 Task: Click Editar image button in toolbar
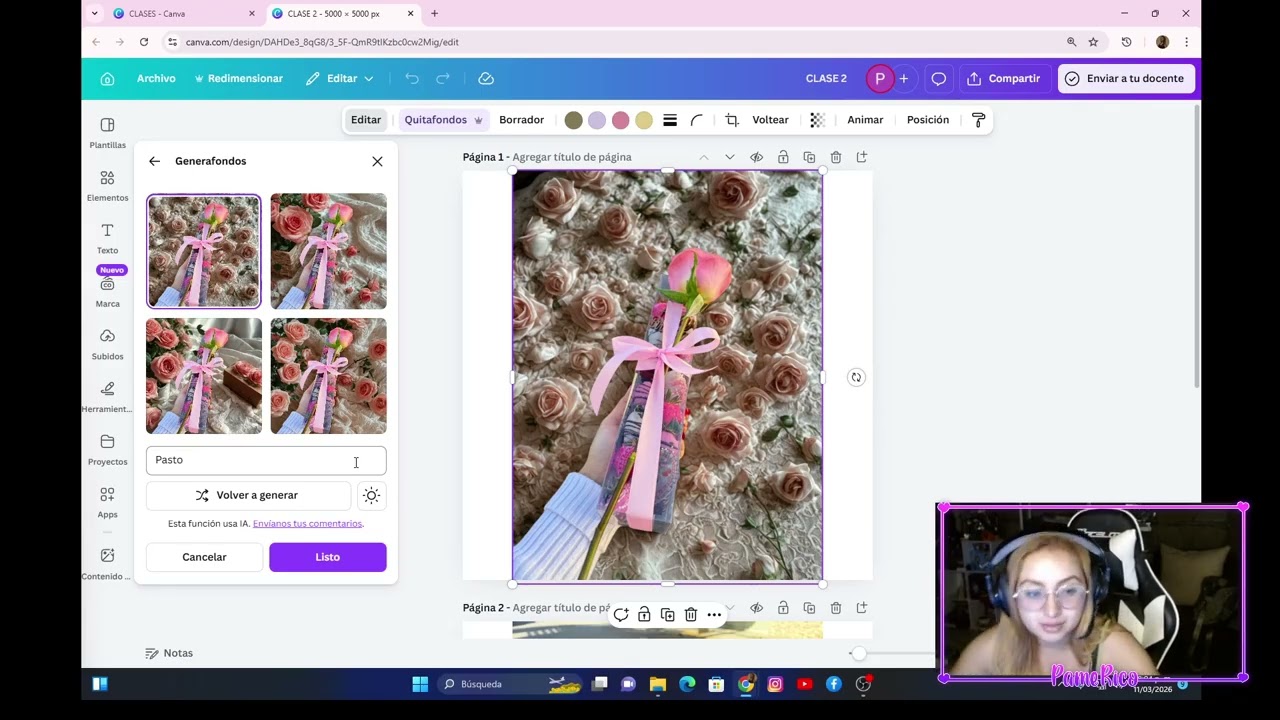pos(366,120)
